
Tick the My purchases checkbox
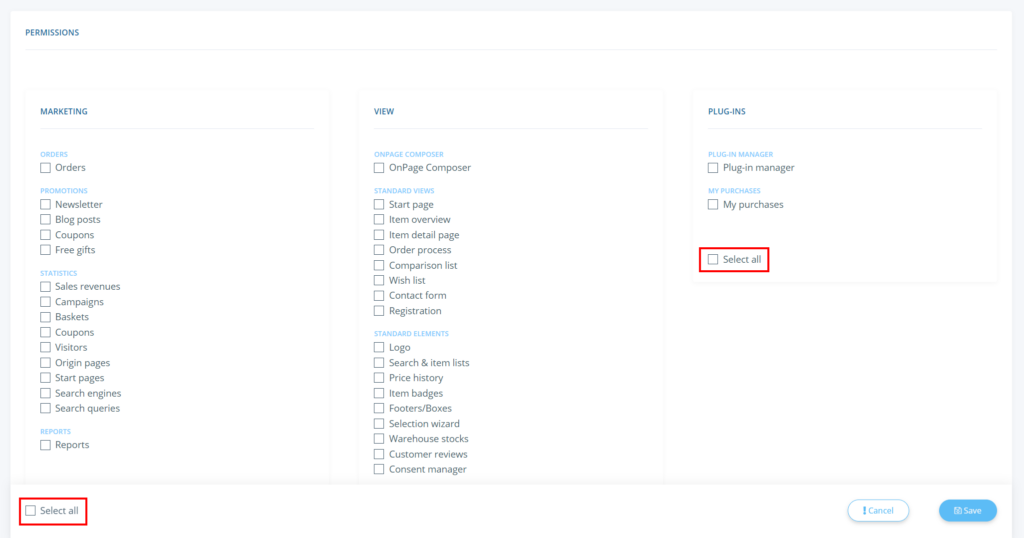tap(713, 204)
